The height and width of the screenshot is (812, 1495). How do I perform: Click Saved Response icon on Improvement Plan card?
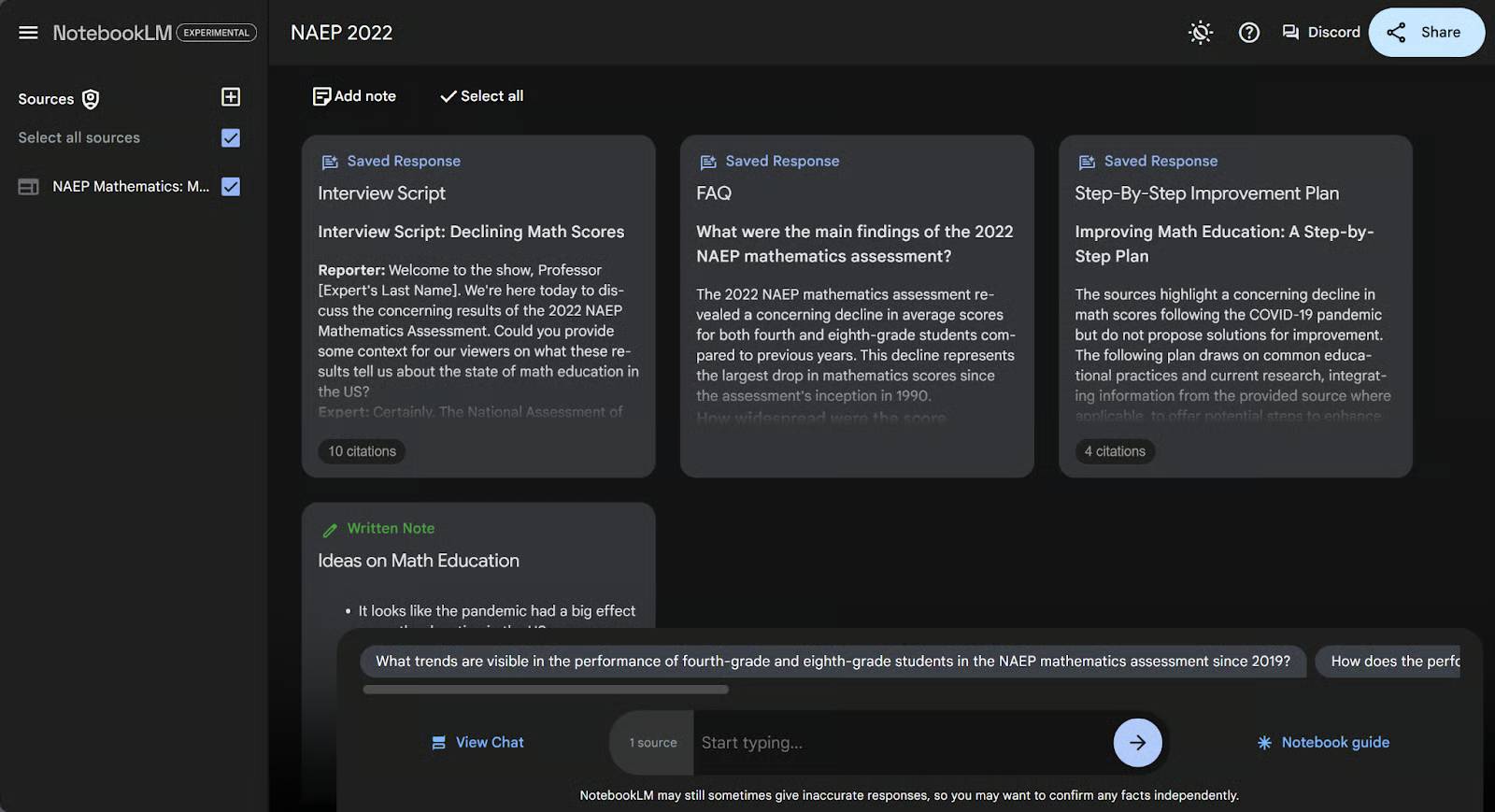coord(1087,162)
